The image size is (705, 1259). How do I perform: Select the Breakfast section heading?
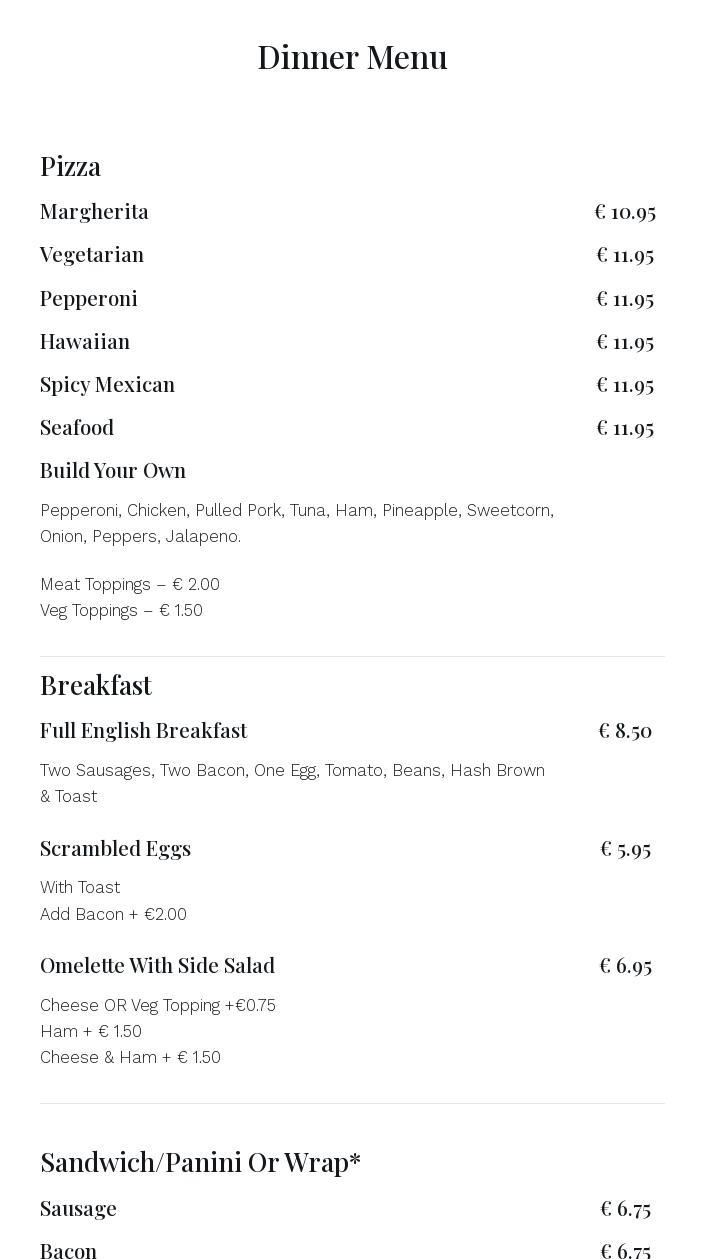96,685
